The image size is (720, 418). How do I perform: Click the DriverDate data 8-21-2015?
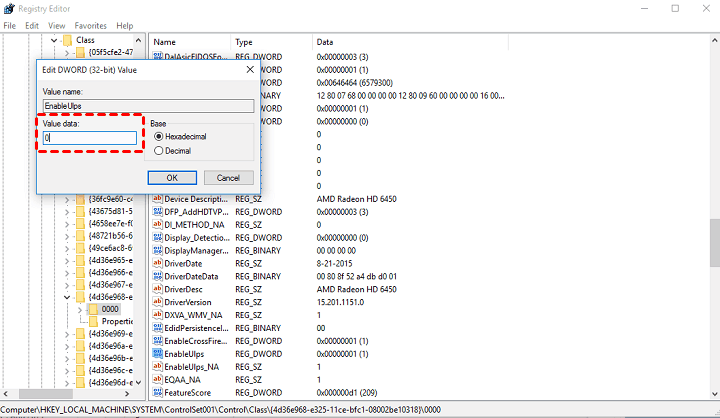pyautogui.click(x=334, y=264)
